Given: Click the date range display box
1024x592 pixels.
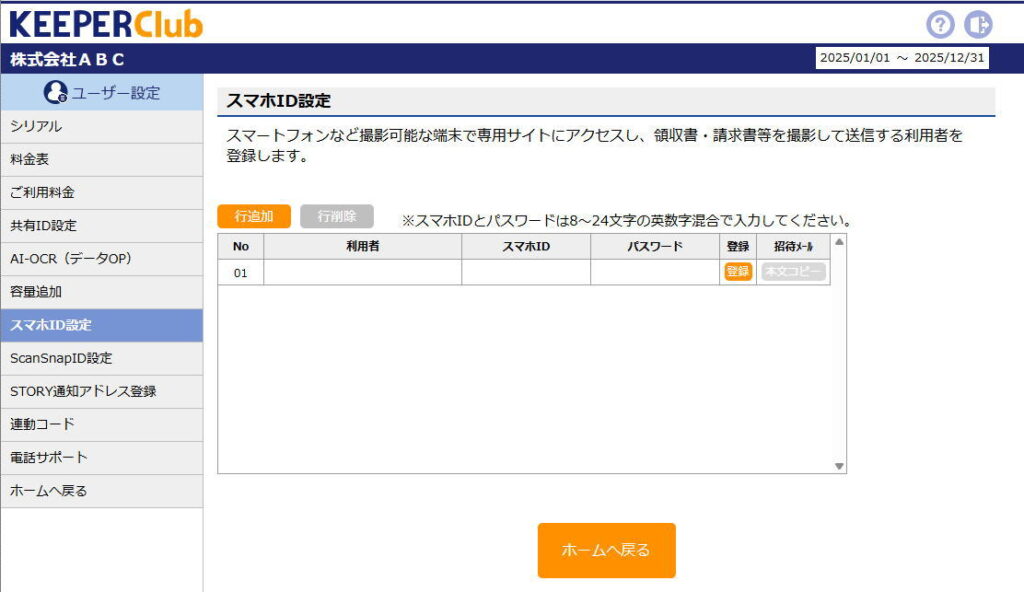Looking at the screenshot, I should (902, 58).
